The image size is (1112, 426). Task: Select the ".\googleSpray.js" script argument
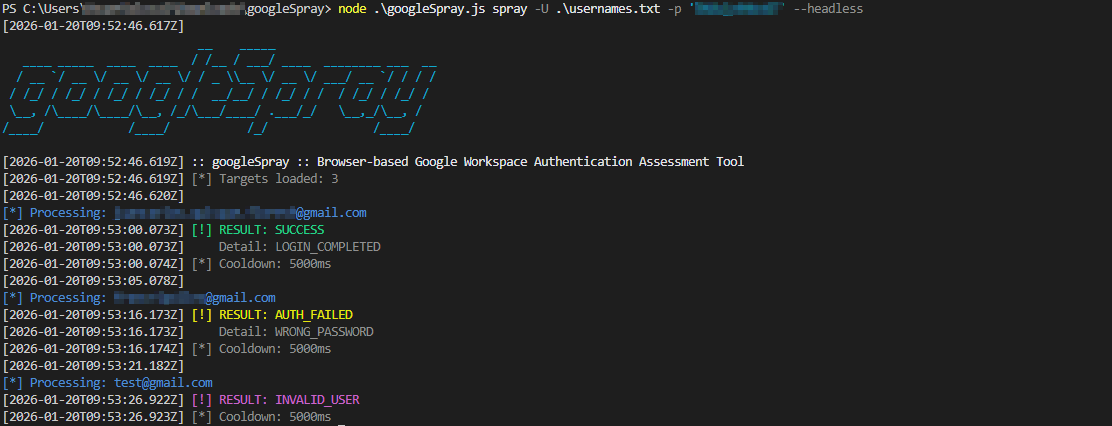[x=429, y=10]
